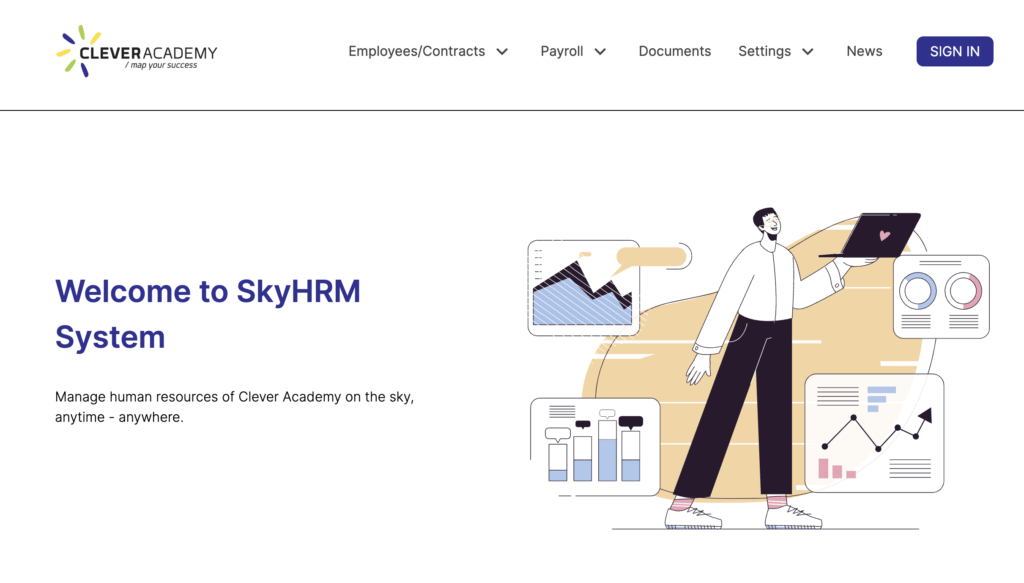The height and width of the screenshot is (583, 1024).
Task: Click the hero illustration of man with laptop
Action: point(758,369)
